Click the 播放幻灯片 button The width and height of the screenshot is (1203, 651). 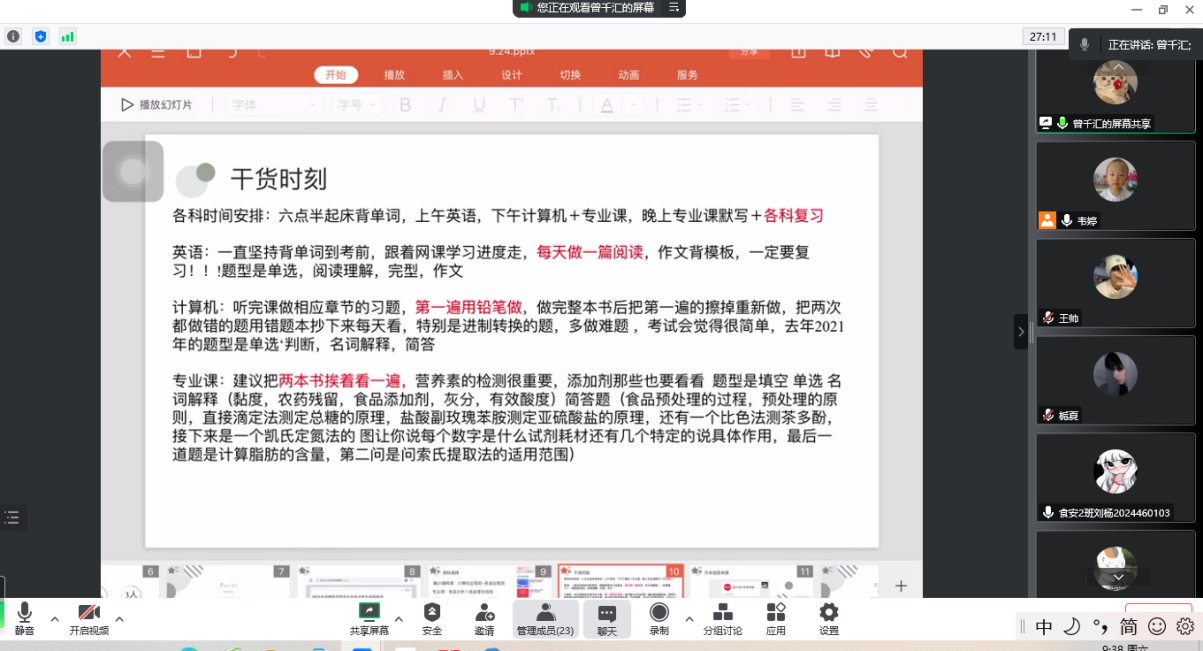point(156,105)
